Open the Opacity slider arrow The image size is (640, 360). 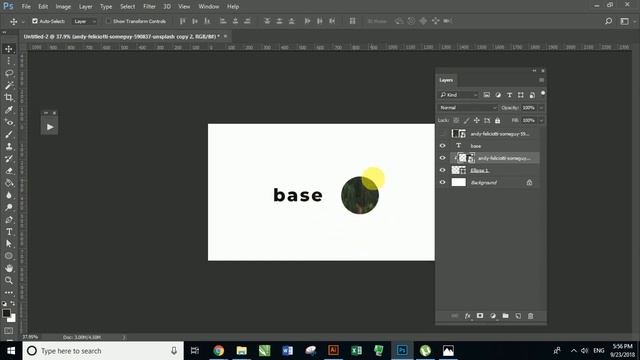[541, 108]
